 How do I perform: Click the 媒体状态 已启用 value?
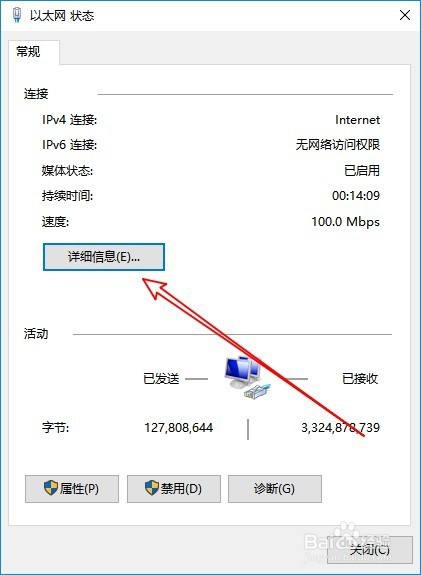(x=362, y=171)
